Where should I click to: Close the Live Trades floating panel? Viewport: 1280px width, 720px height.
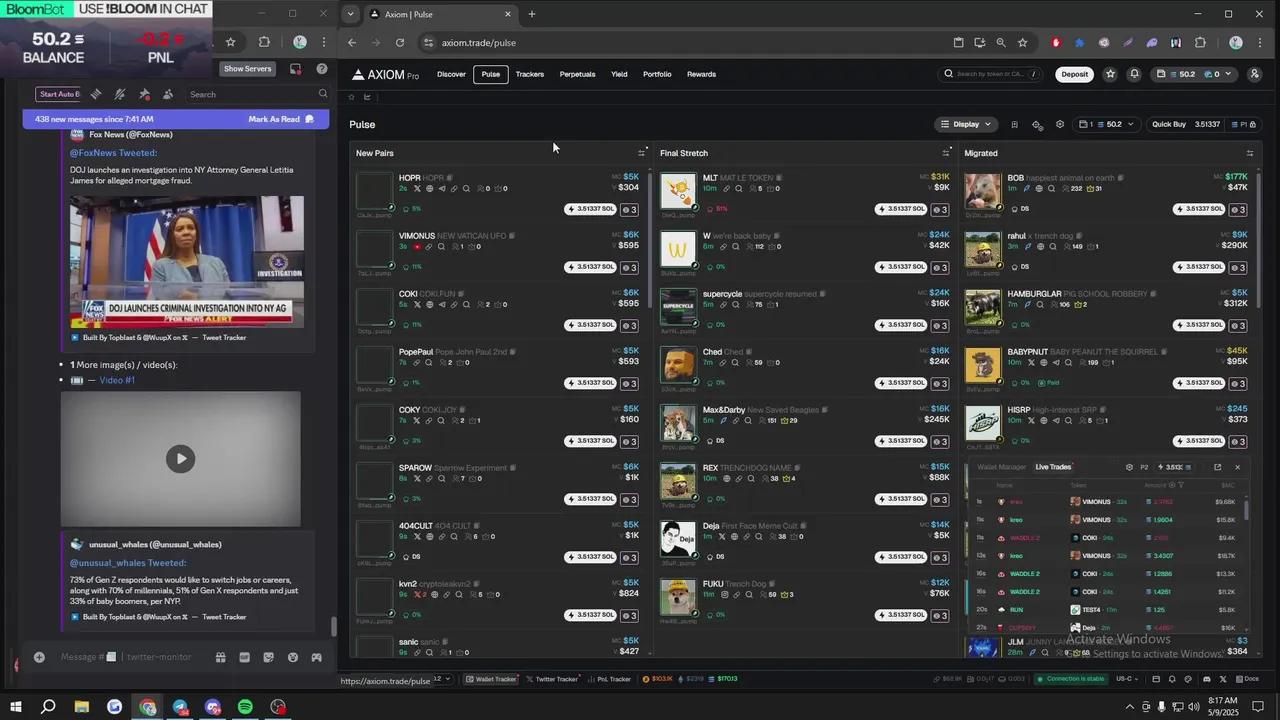click(x=1237, y=467)
